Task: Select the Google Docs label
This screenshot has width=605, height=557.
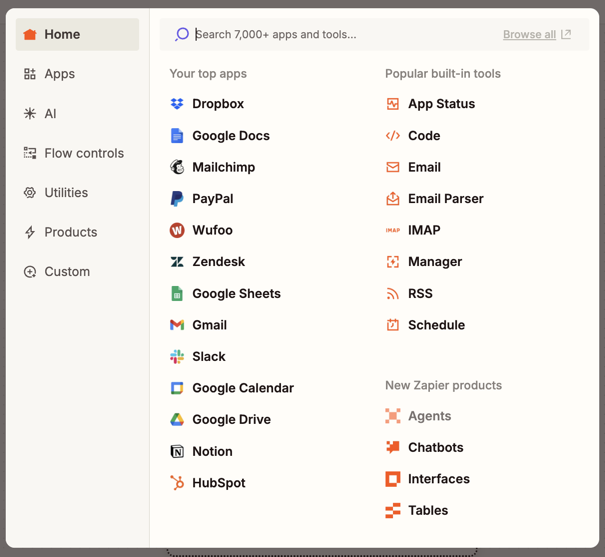Action: click(231, 136)
